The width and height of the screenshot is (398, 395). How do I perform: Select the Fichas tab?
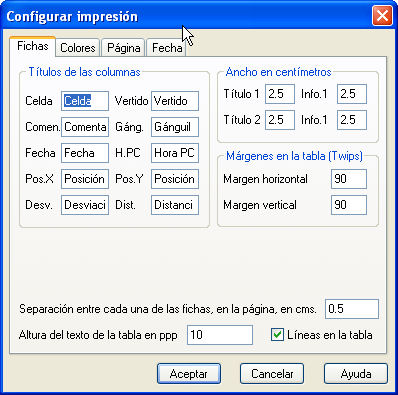point(33,46)
